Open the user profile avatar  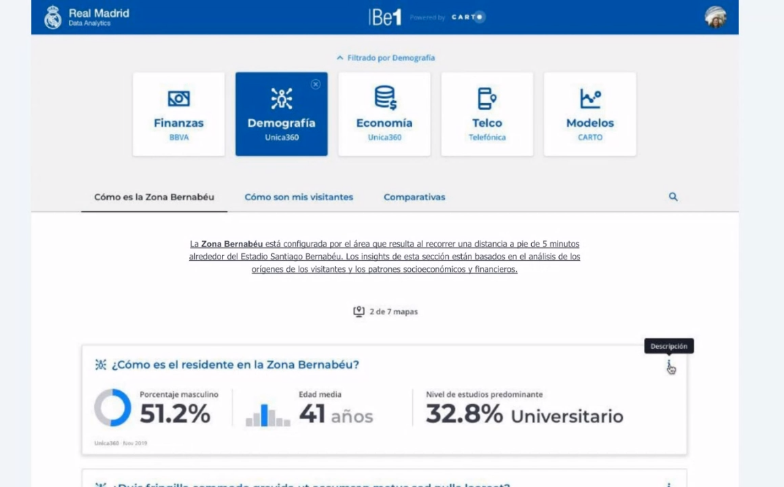[716, 18]
